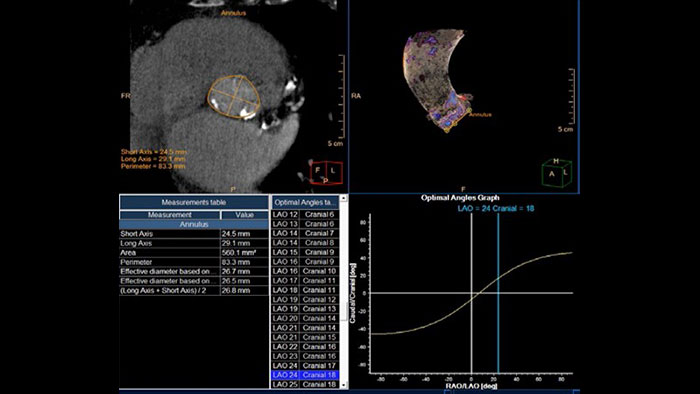This screenshot has height=394, width=700.
Task: Select the LAO 20 Cranial 14 row
Action: (x=305, y=318)
